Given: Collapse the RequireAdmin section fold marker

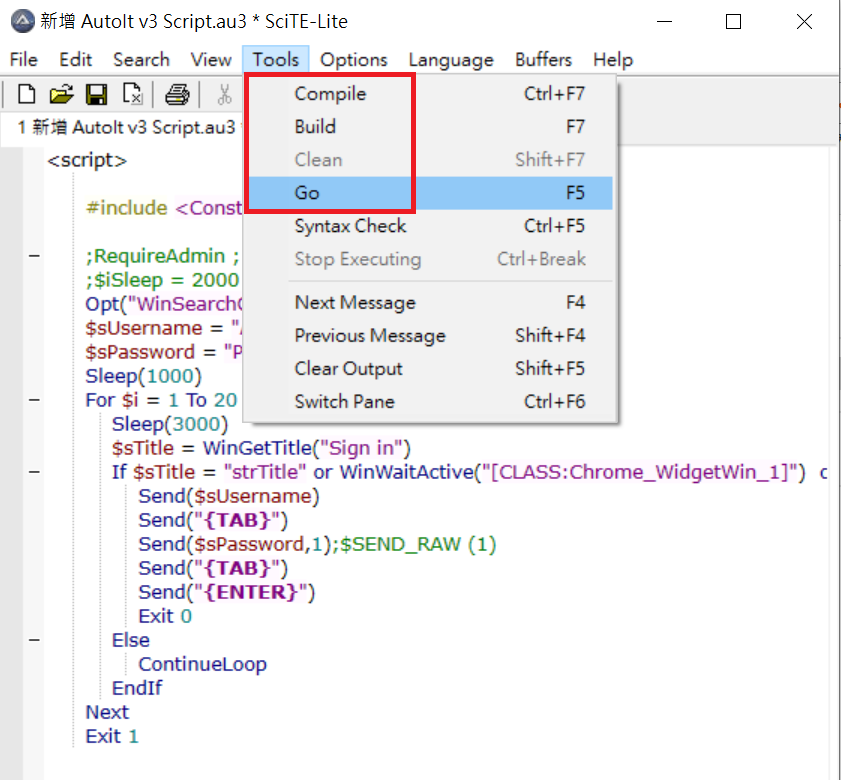Looking at the screenshot, I should pos(34,255).
